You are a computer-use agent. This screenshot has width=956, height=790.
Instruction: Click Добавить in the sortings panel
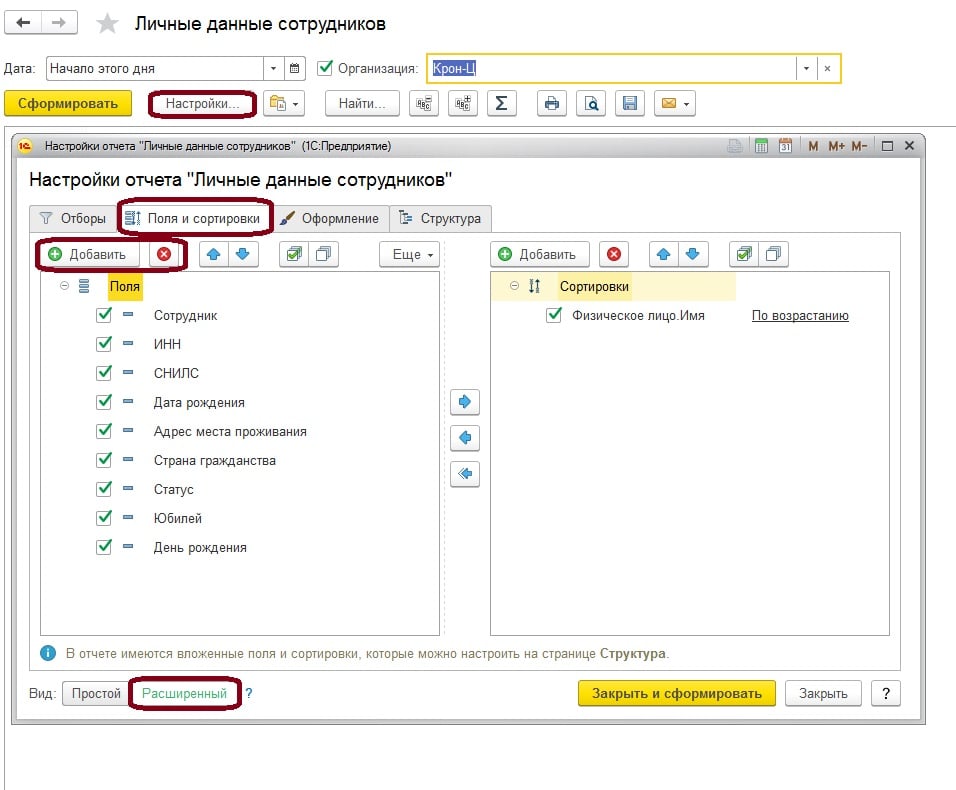[540, 254]
